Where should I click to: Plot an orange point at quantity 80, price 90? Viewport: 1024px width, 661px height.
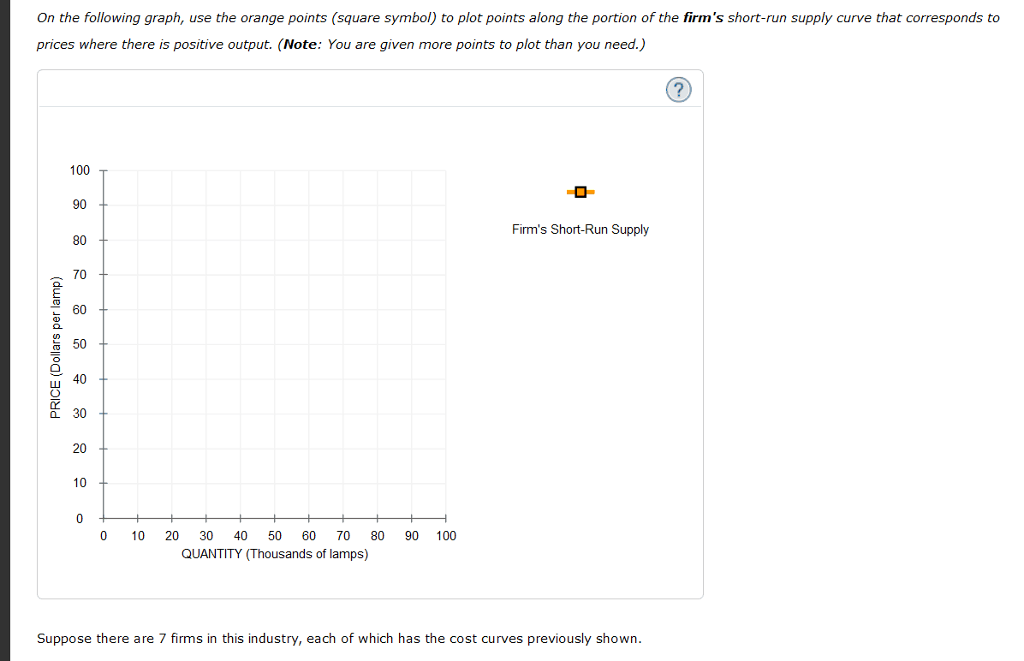377,205
